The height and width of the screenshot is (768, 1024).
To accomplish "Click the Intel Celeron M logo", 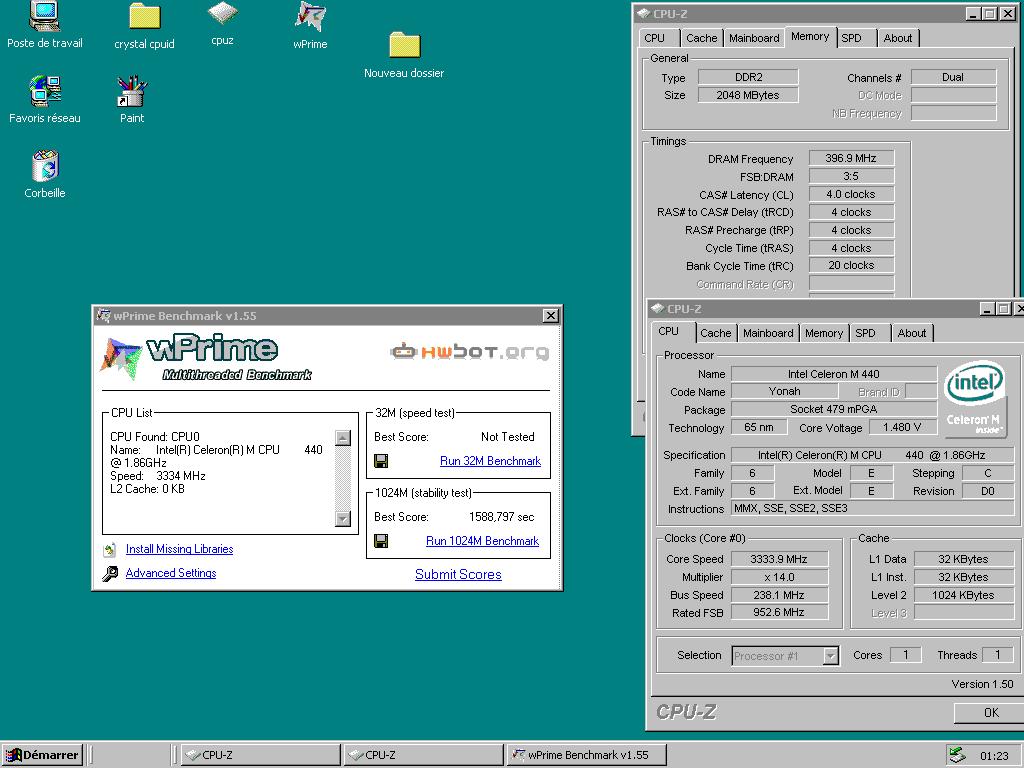I will 974,399.
